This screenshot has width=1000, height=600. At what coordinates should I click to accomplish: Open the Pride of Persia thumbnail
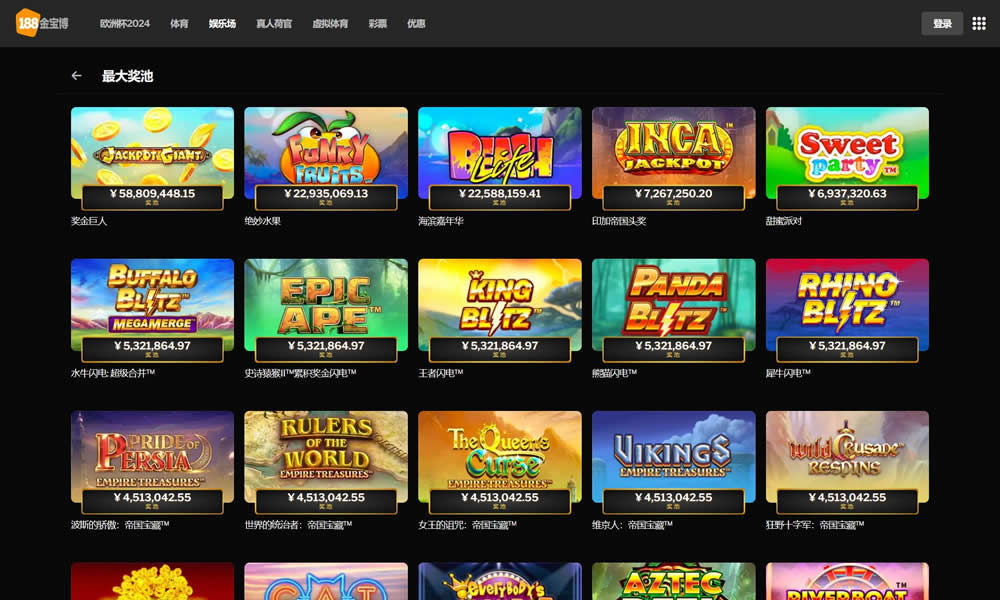point(152,457)
